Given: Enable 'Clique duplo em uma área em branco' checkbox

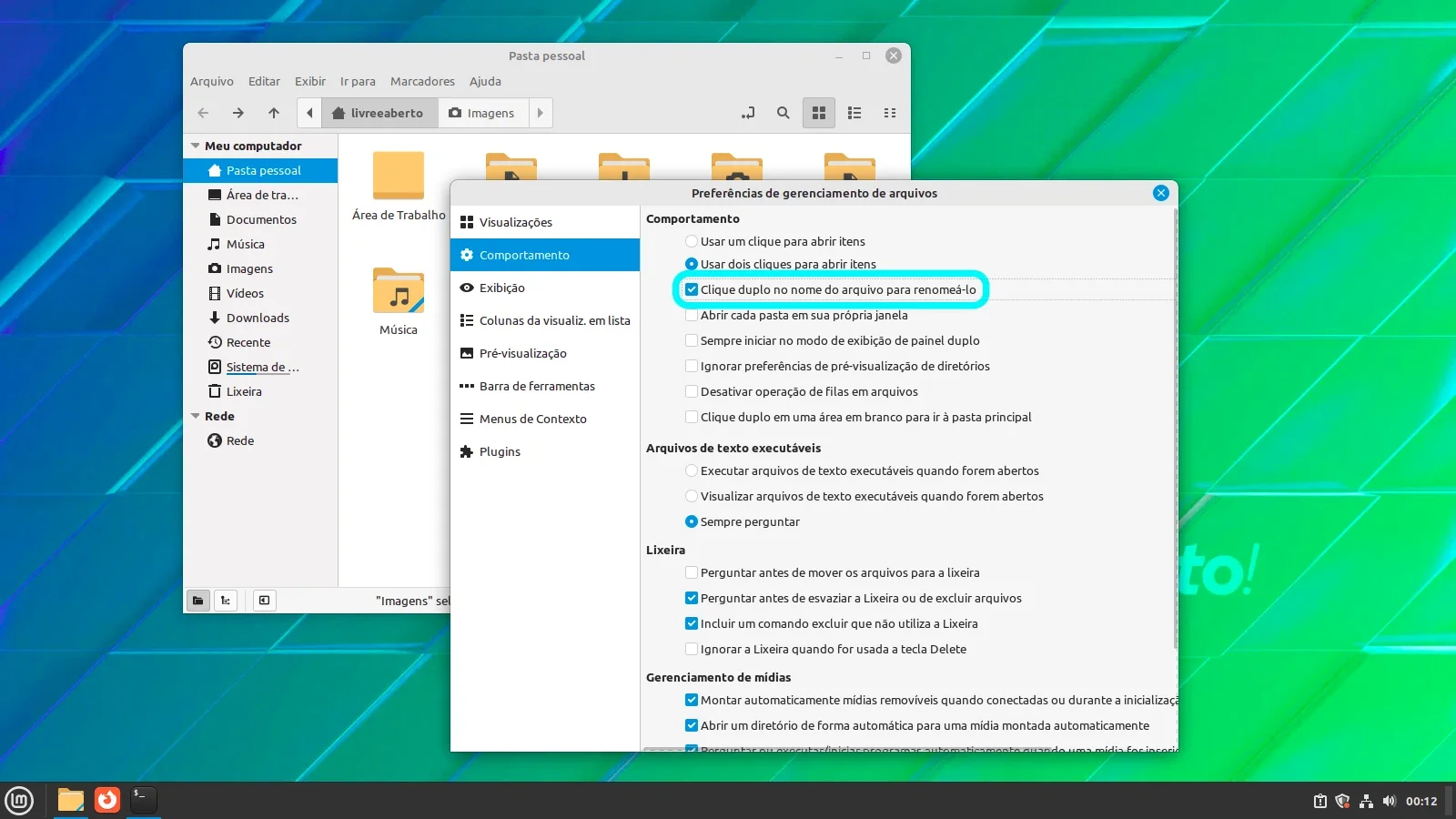Looking at the screenshot, I should (x=692, y=418).
